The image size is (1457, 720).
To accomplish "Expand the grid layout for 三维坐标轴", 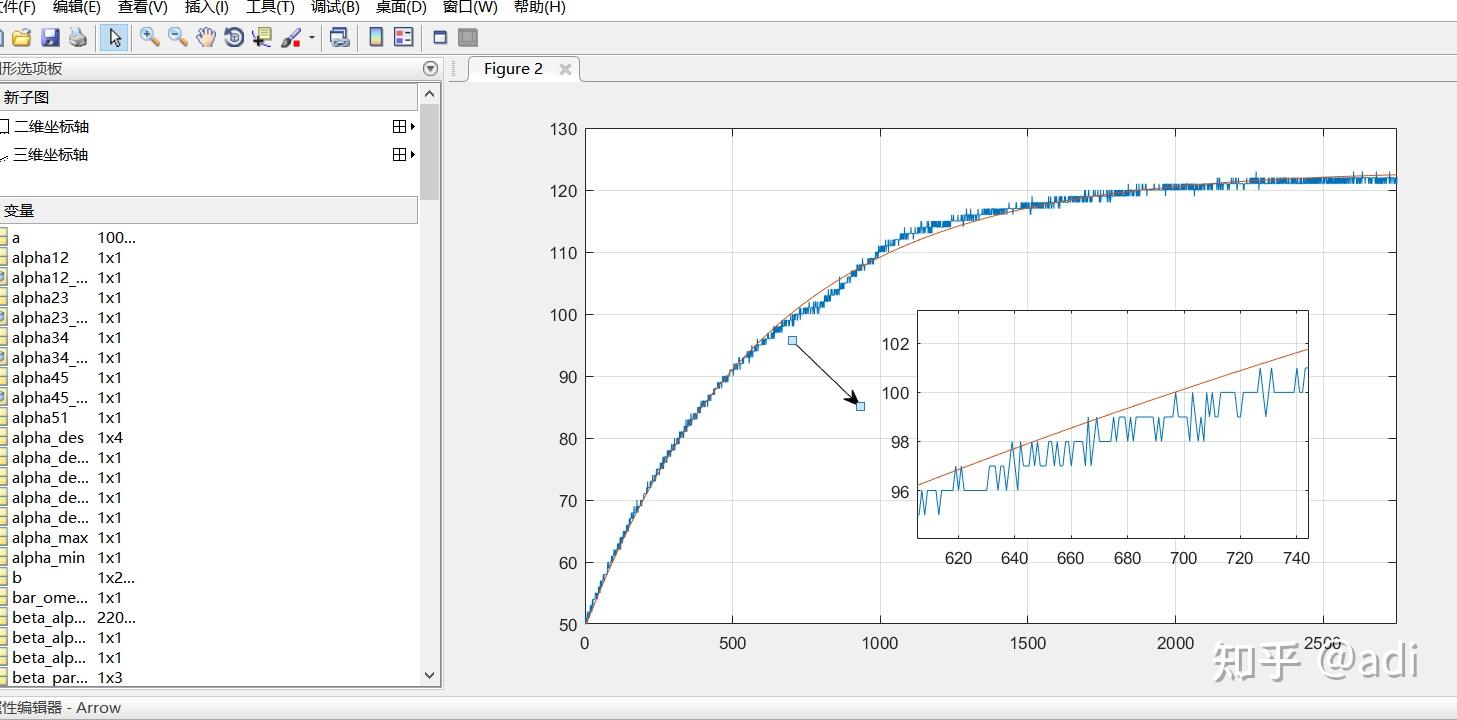I will tap(403, 155).
